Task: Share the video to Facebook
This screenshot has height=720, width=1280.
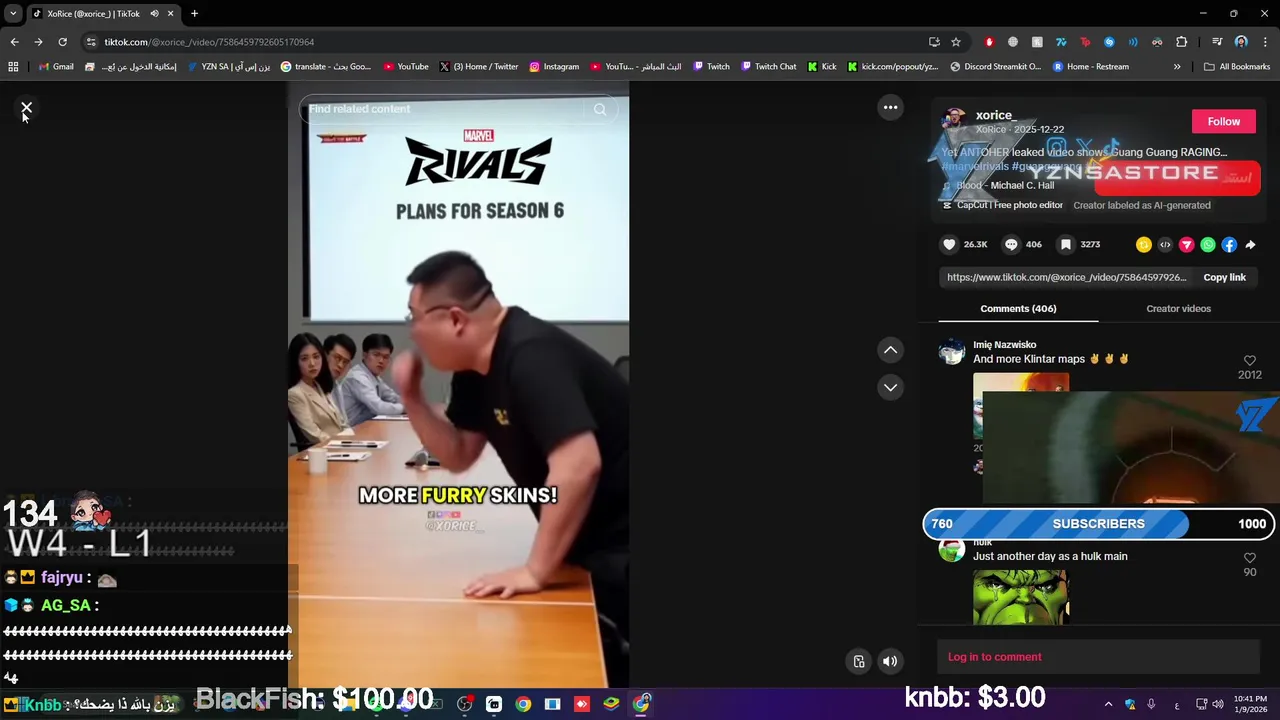Action: click(x=1229, y=244)
